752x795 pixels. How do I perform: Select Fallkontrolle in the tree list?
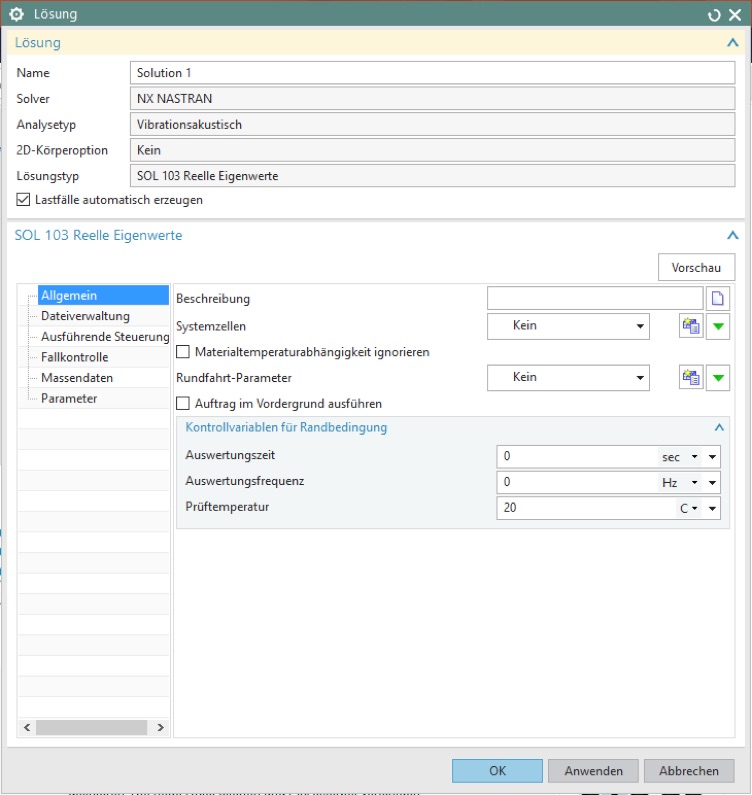tap(75, 357)
